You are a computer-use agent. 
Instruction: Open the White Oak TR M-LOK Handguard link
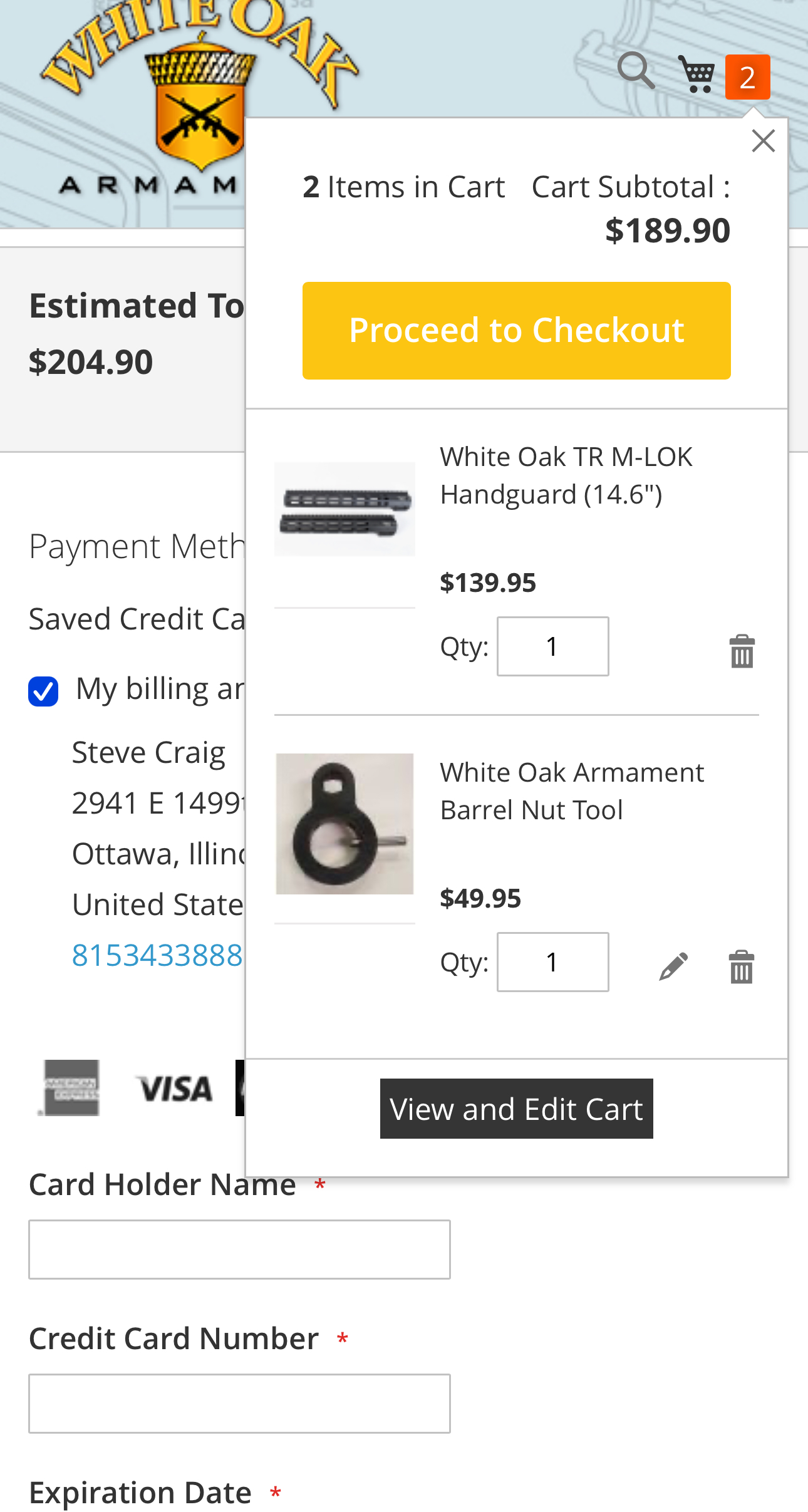(x=566, y=475)
